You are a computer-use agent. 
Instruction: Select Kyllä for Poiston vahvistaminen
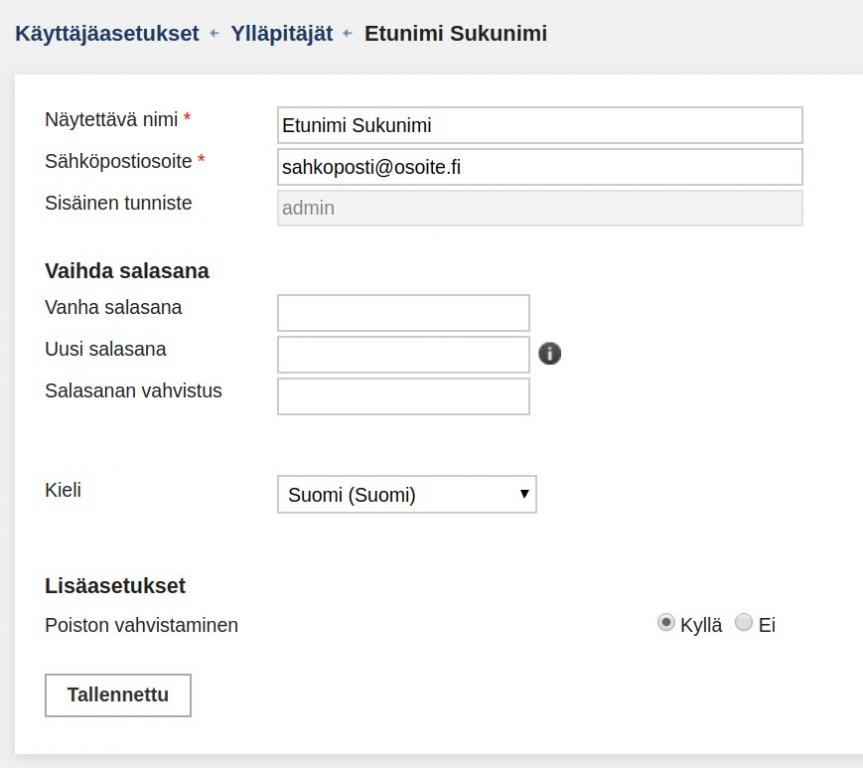(666, 623)
